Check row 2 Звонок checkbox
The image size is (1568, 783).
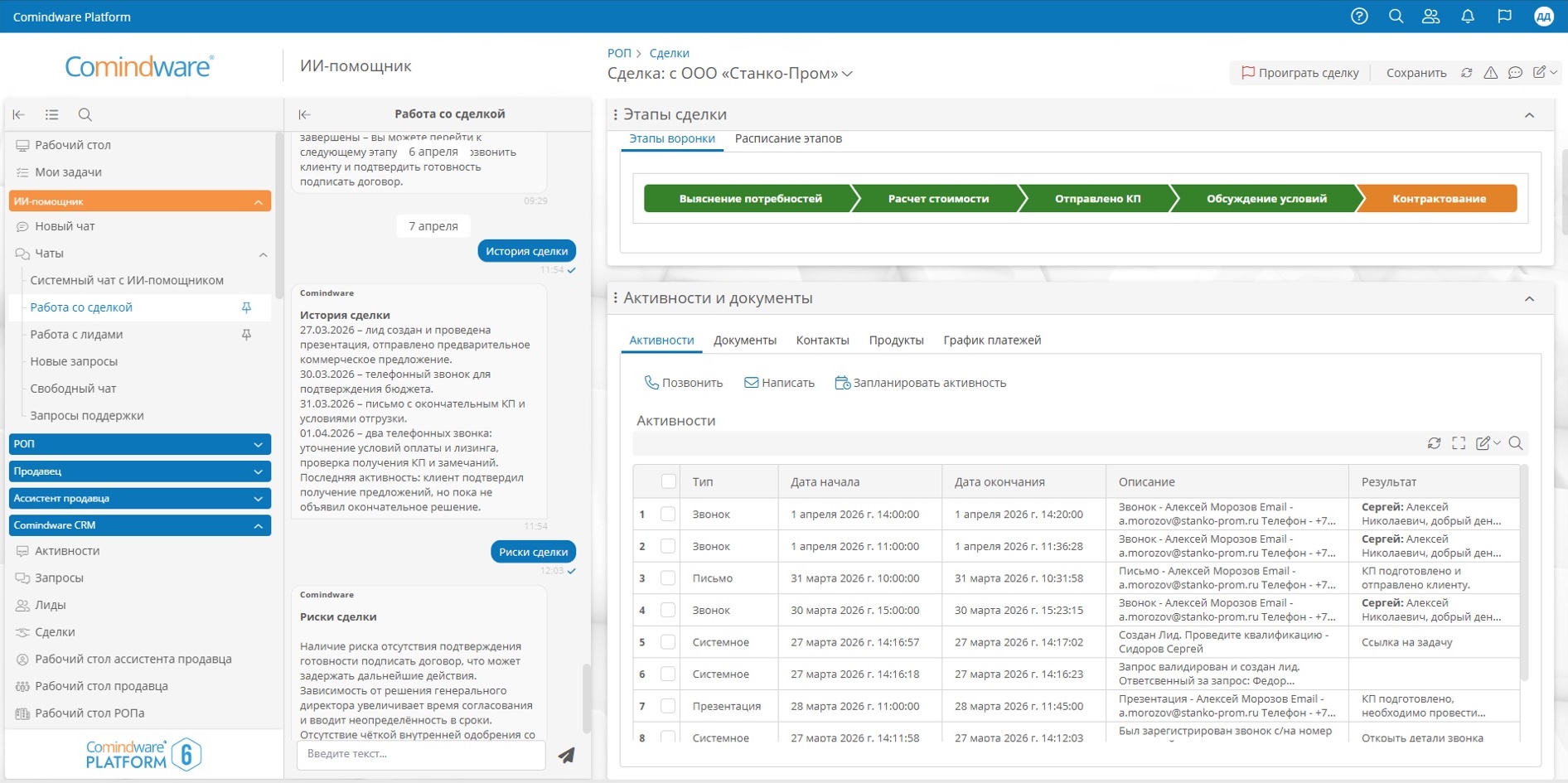tap(668, 546)
